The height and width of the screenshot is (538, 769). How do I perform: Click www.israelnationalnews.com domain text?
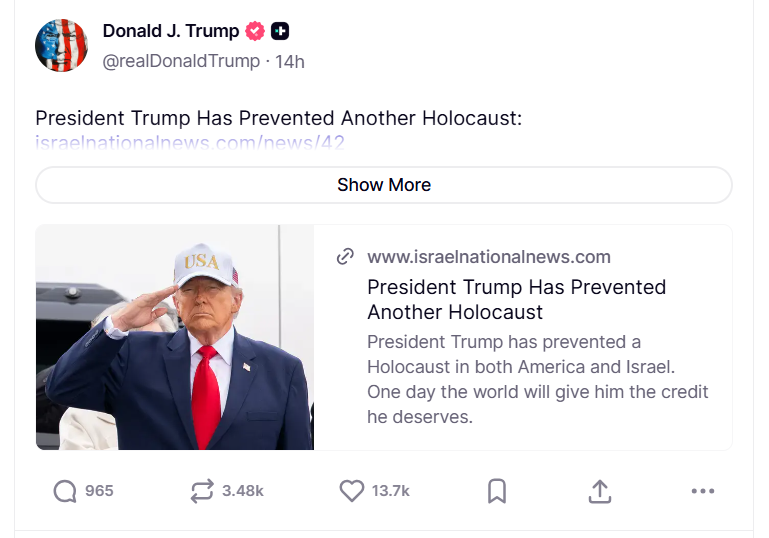click(489, 257)
